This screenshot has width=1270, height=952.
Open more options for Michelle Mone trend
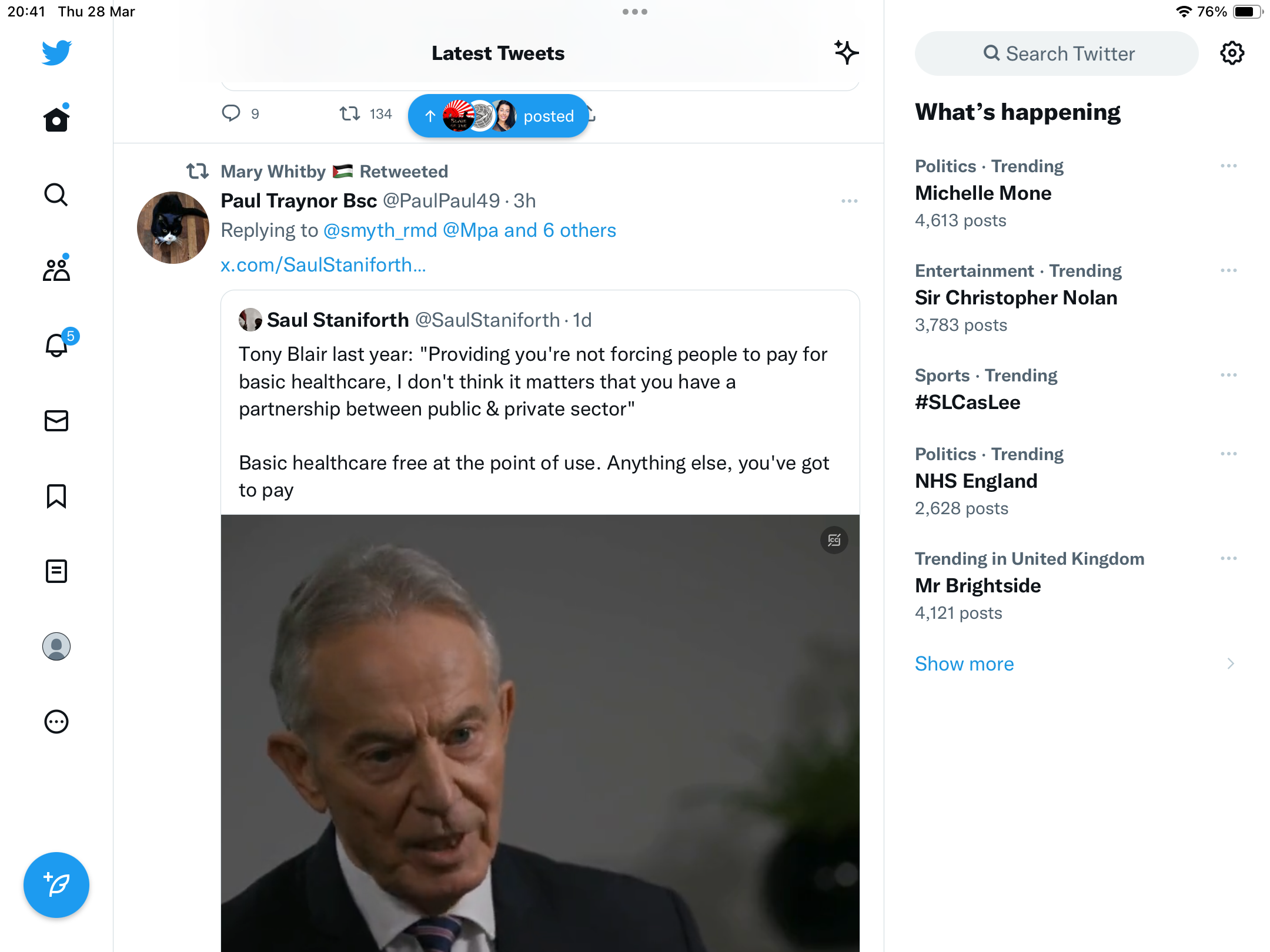[x=1229, y=166]
